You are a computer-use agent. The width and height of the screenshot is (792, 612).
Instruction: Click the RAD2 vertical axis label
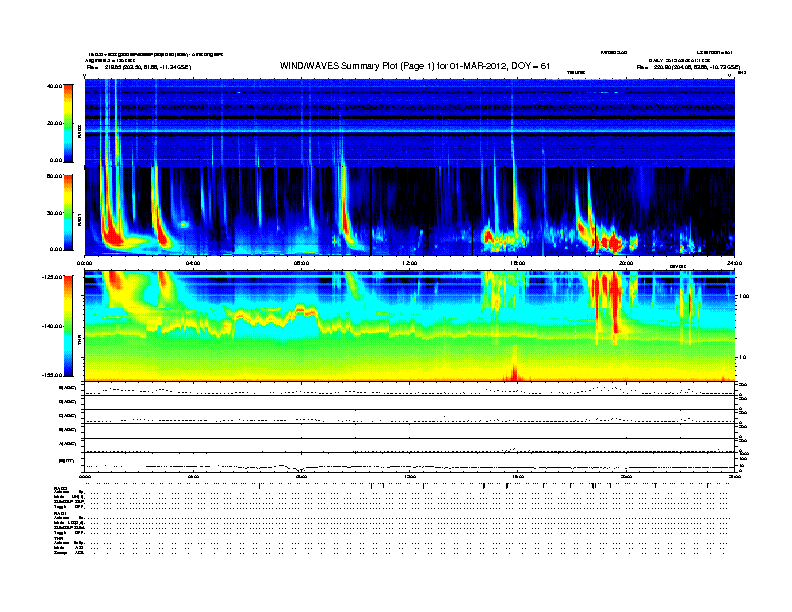click(x=79, y=131)
